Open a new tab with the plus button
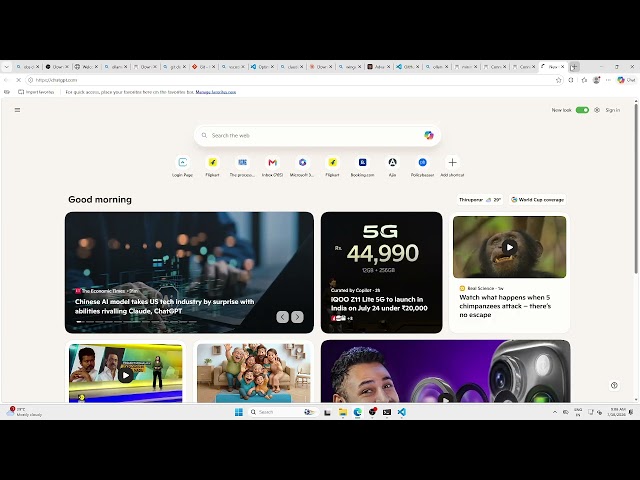Viewport: 640px width, 480px height. tap(574, 67)
